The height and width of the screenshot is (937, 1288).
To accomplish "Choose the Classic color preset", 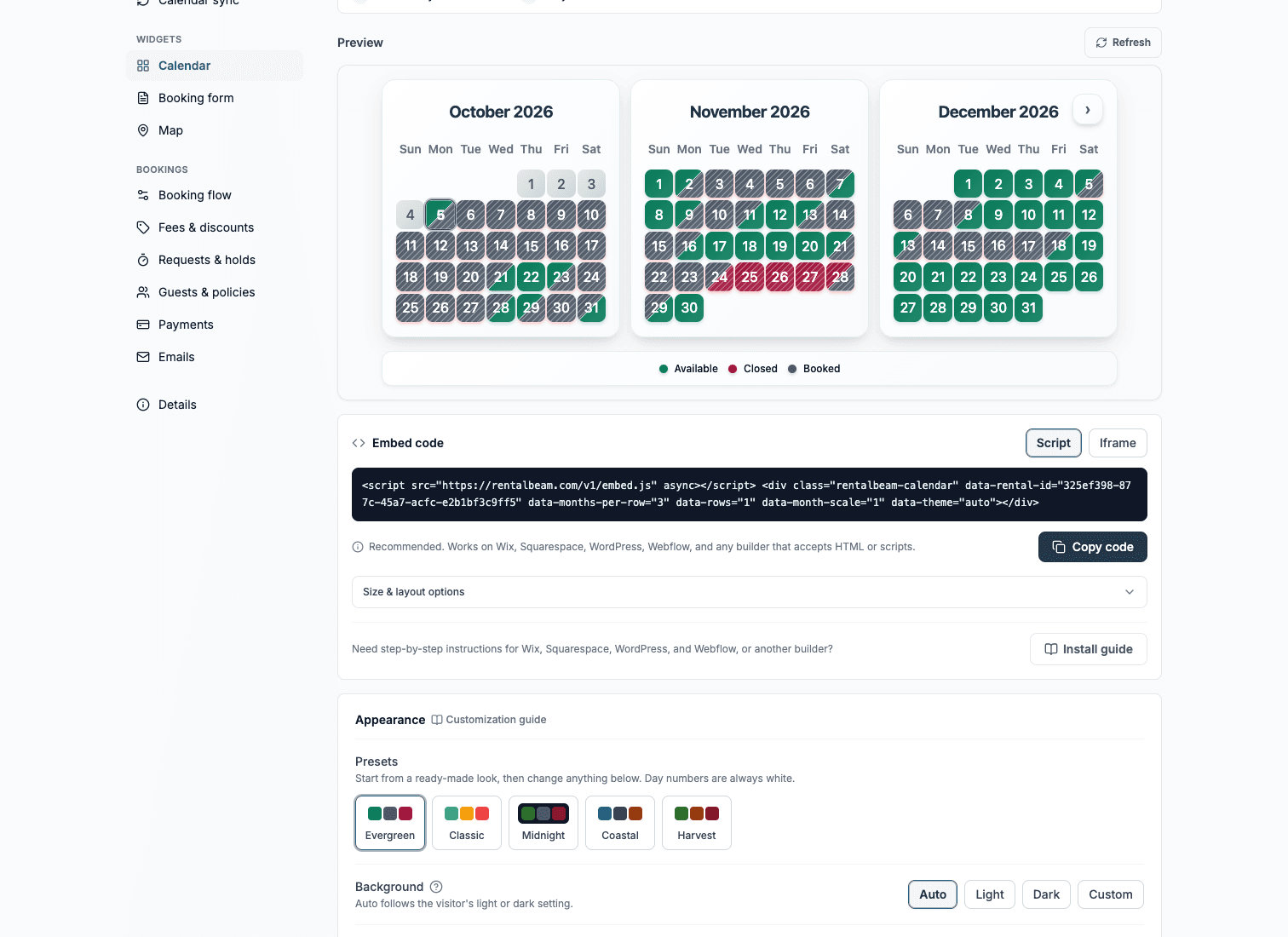I will point(467,823).
